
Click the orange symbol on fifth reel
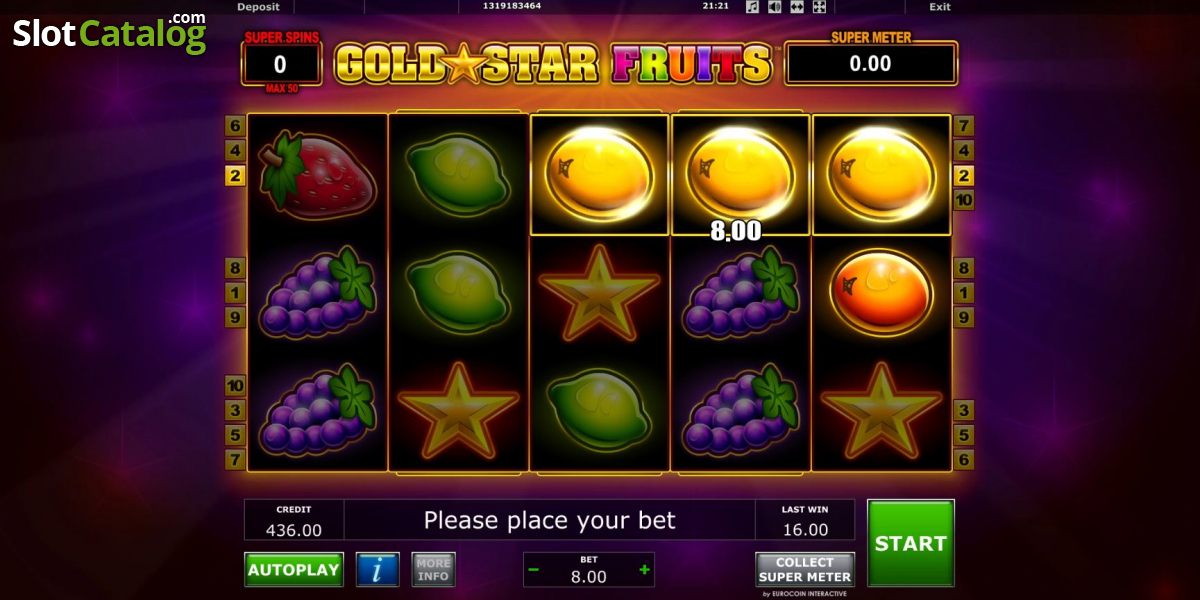point(881,293)
